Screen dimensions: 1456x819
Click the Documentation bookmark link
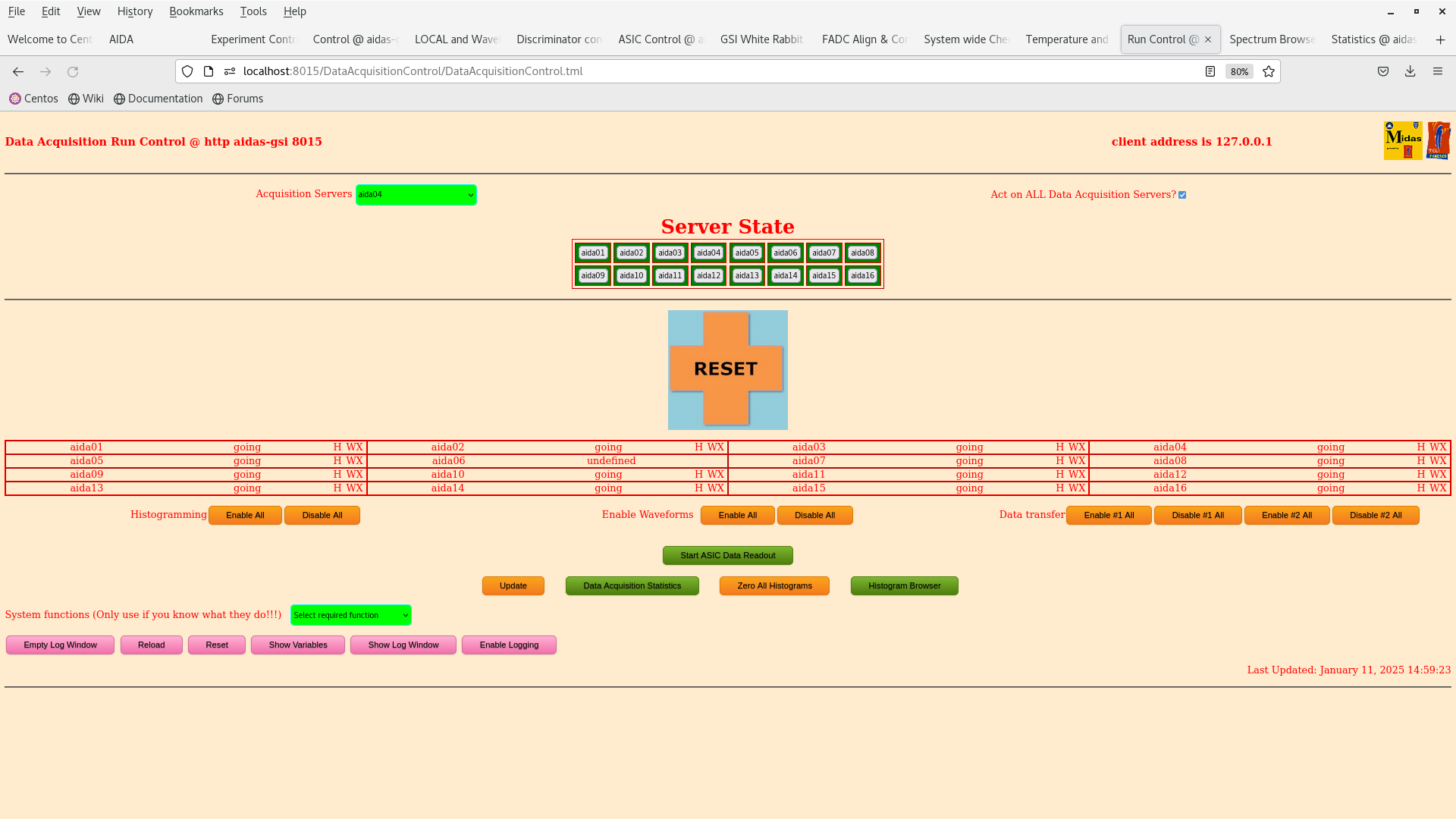click(x=158, y=99)
